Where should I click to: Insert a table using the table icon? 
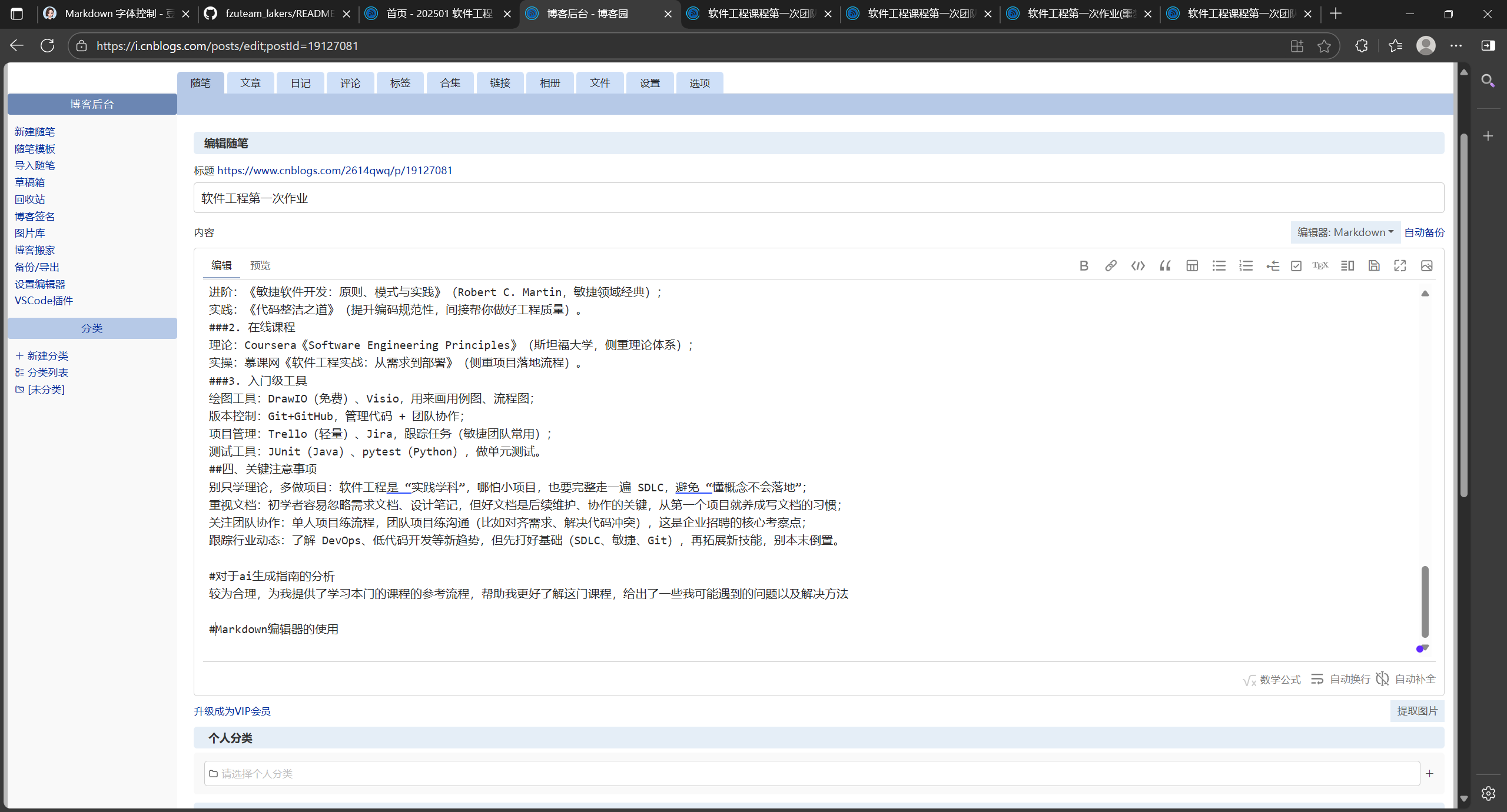1192,266
